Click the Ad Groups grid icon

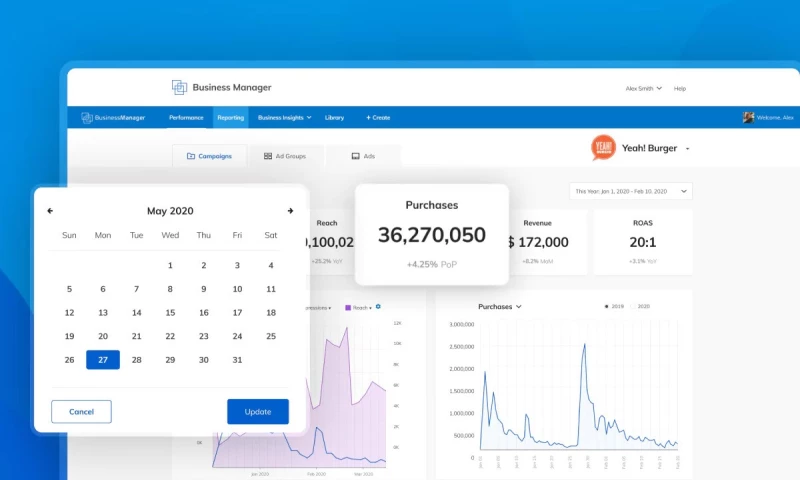coord(268,156)
